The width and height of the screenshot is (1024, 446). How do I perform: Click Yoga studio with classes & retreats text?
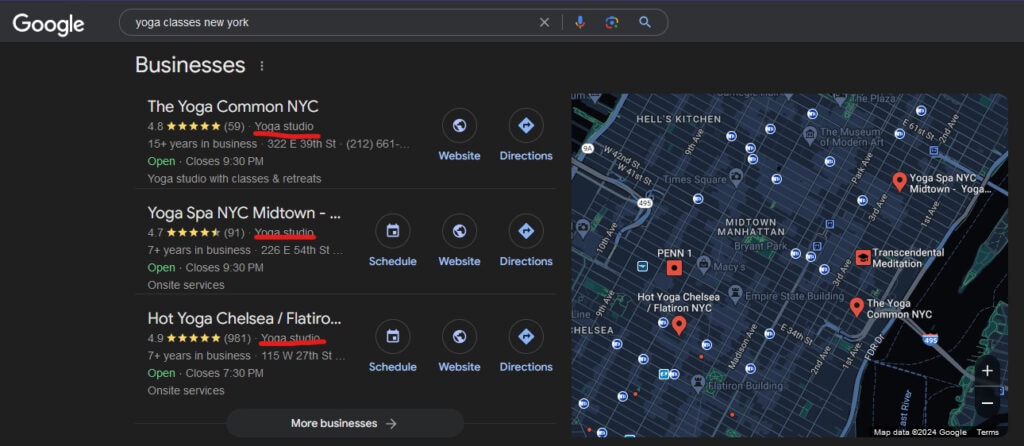point(234,178)
